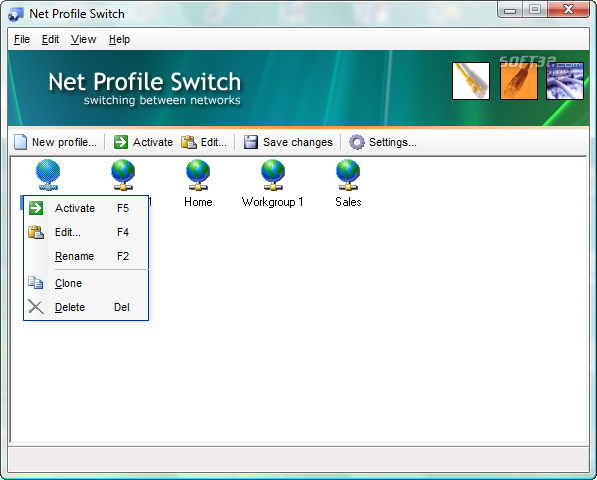Select the highlighted first profile globe icon
The height and width of the screenshot is (480, 597).
[48, 175]
